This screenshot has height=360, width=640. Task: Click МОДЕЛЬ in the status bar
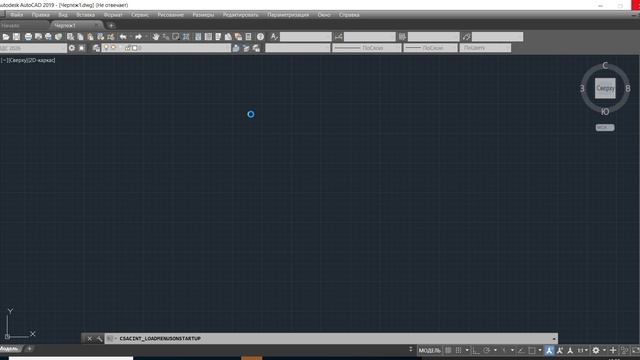coord(430,350)
